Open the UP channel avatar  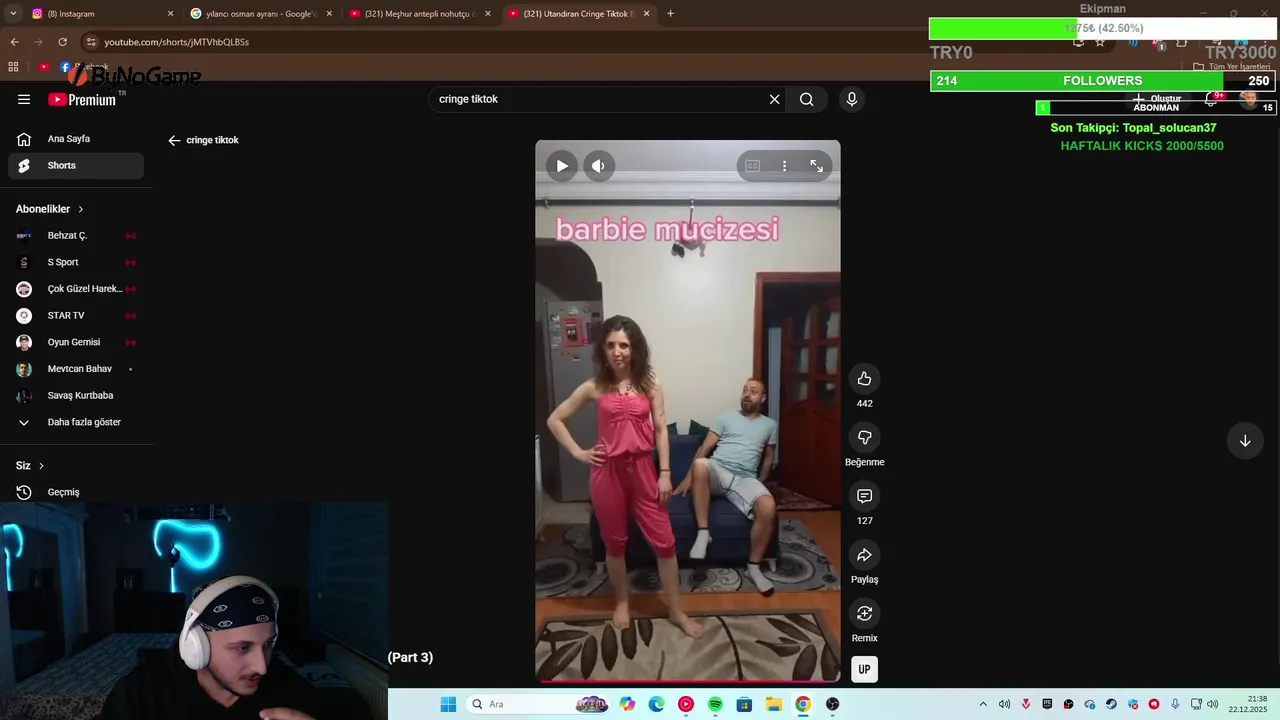865,670
